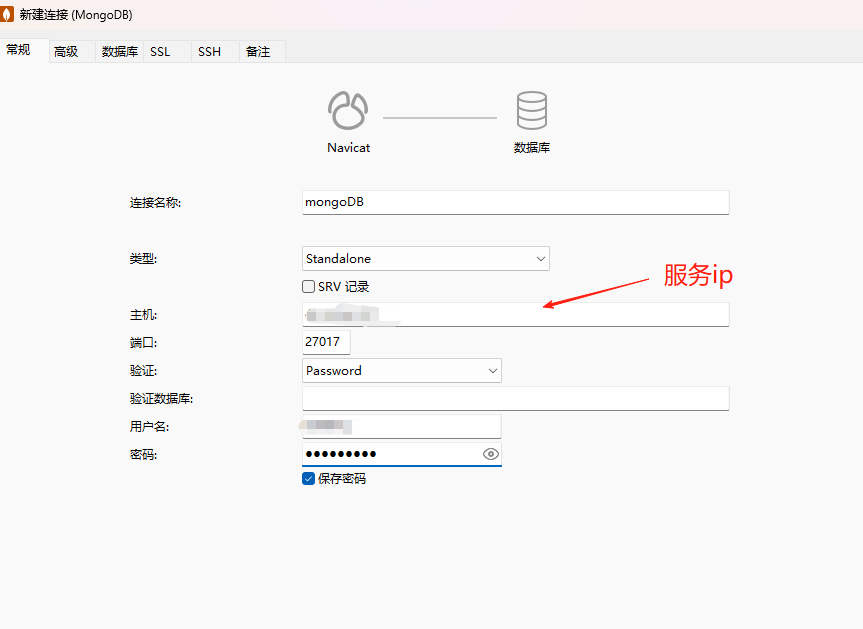Click the 连接名称: label
The width and height of the screenshot is (863, 629).
coord(155,203)
